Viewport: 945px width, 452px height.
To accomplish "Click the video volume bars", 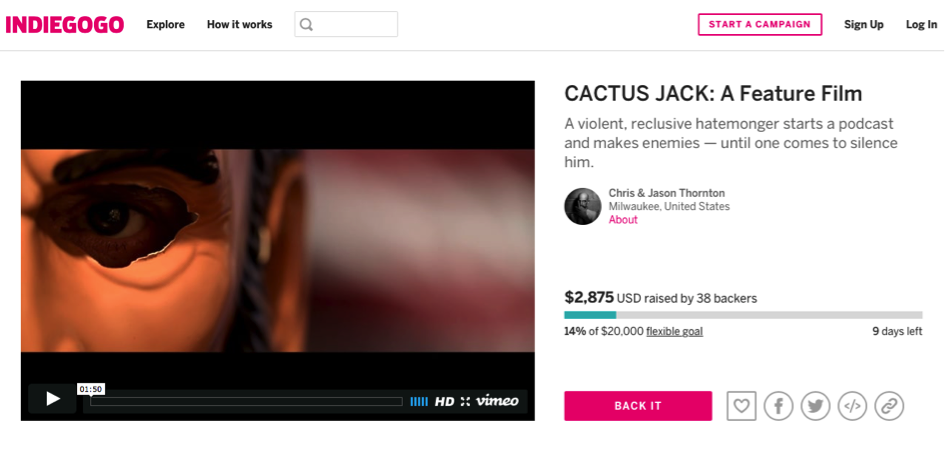I will 419,401.
